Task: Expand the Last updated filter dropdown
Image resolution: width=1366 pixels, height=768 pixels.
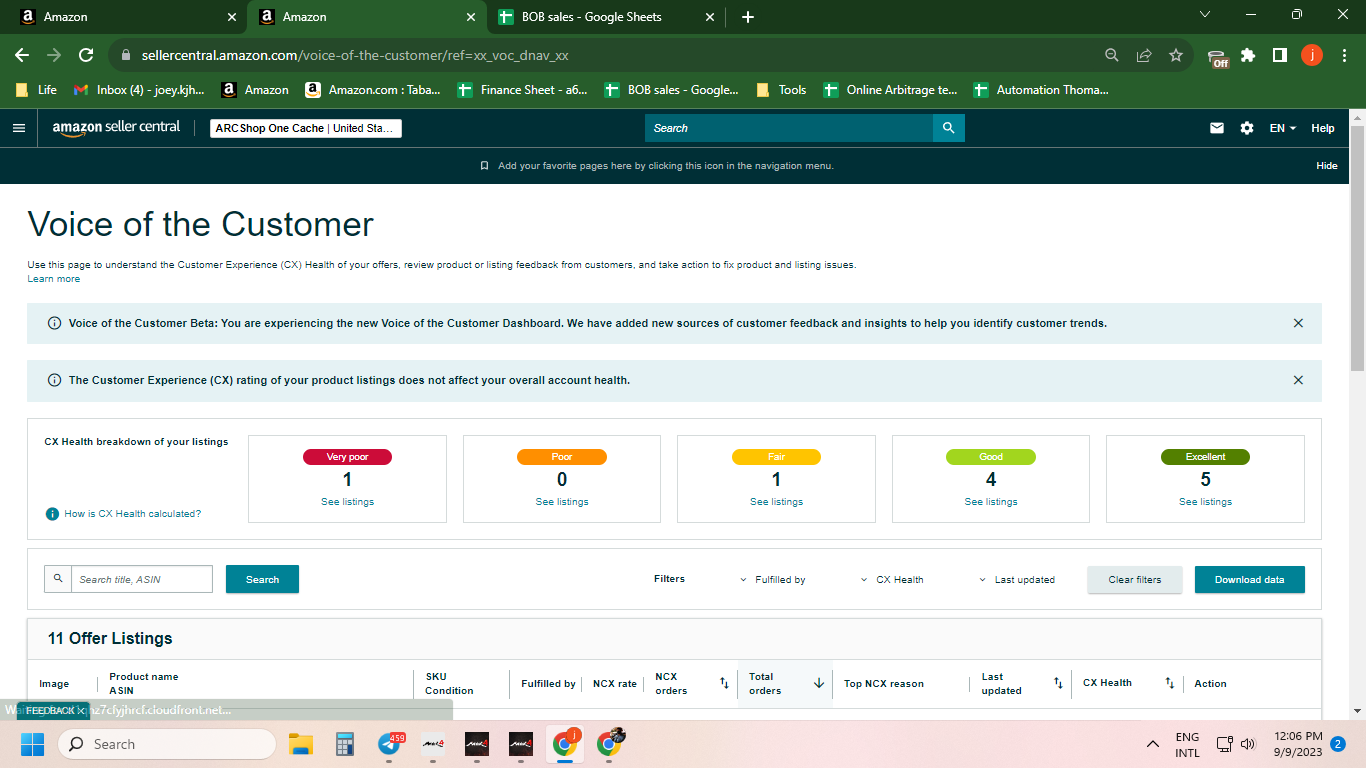Action: click(1016, 580)
